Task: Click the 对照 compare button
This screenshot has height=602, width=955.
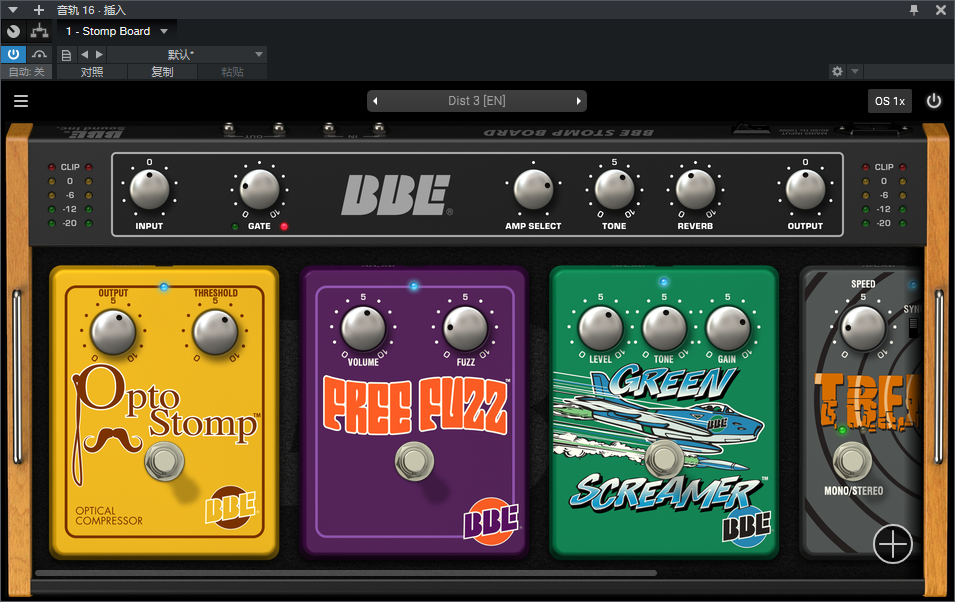Action: [92, 72]
